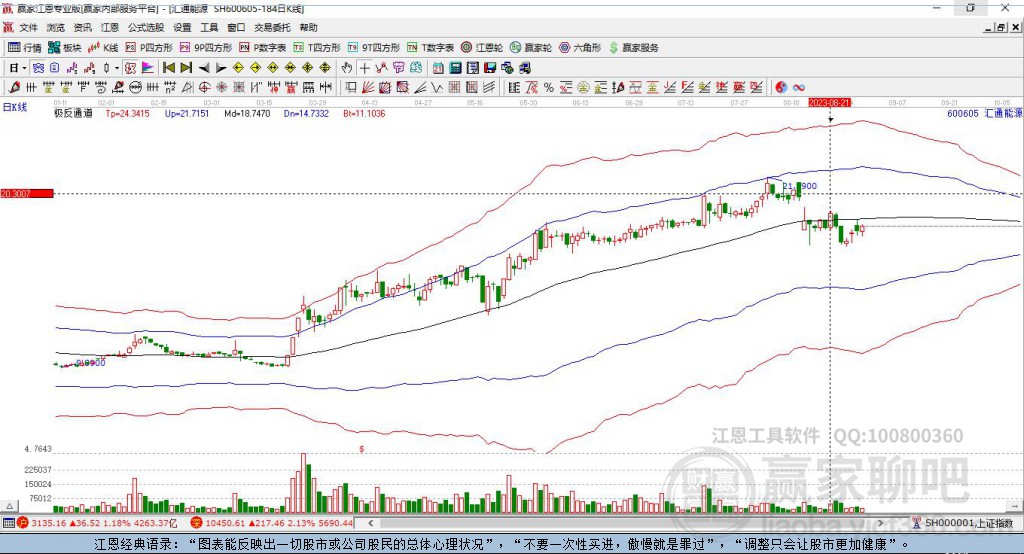Open the 9T四方形 tool
Screen dimensions: 1024x554
point(374,48)
